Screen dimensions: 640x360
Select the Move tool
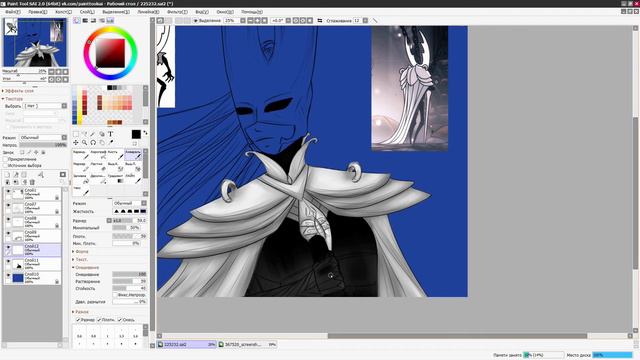pos(76,142)
